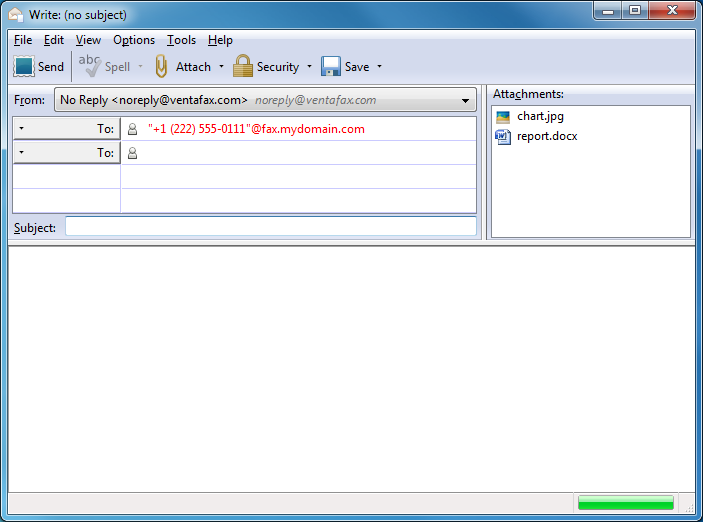The width and height of the screenshot is (703, 522).
Task: Open the Options menu
Action: point(134,40)
